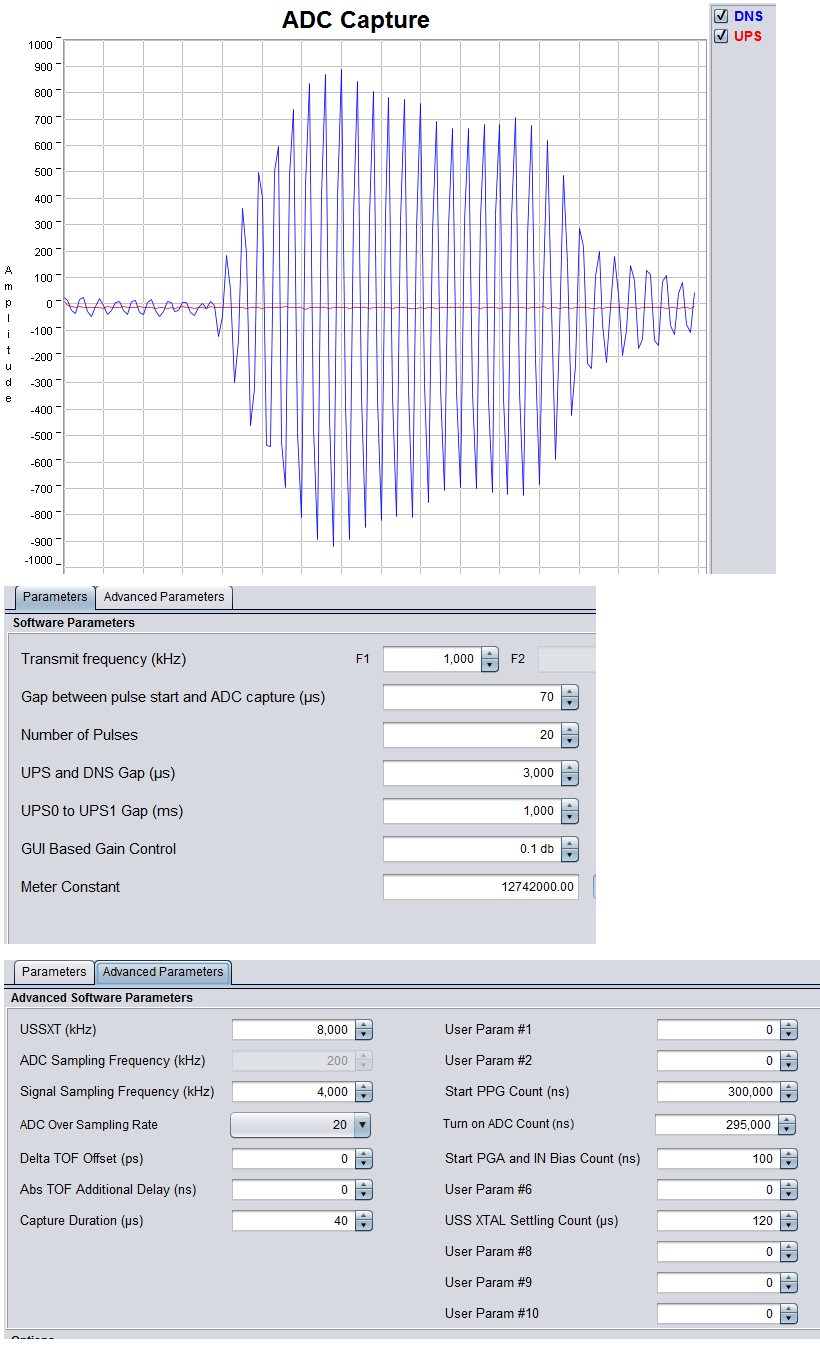Image resolution: width=820 pixels, height=1348 pixels.
Task: Click the Software Parameters section header
Action: pos(74,623)
